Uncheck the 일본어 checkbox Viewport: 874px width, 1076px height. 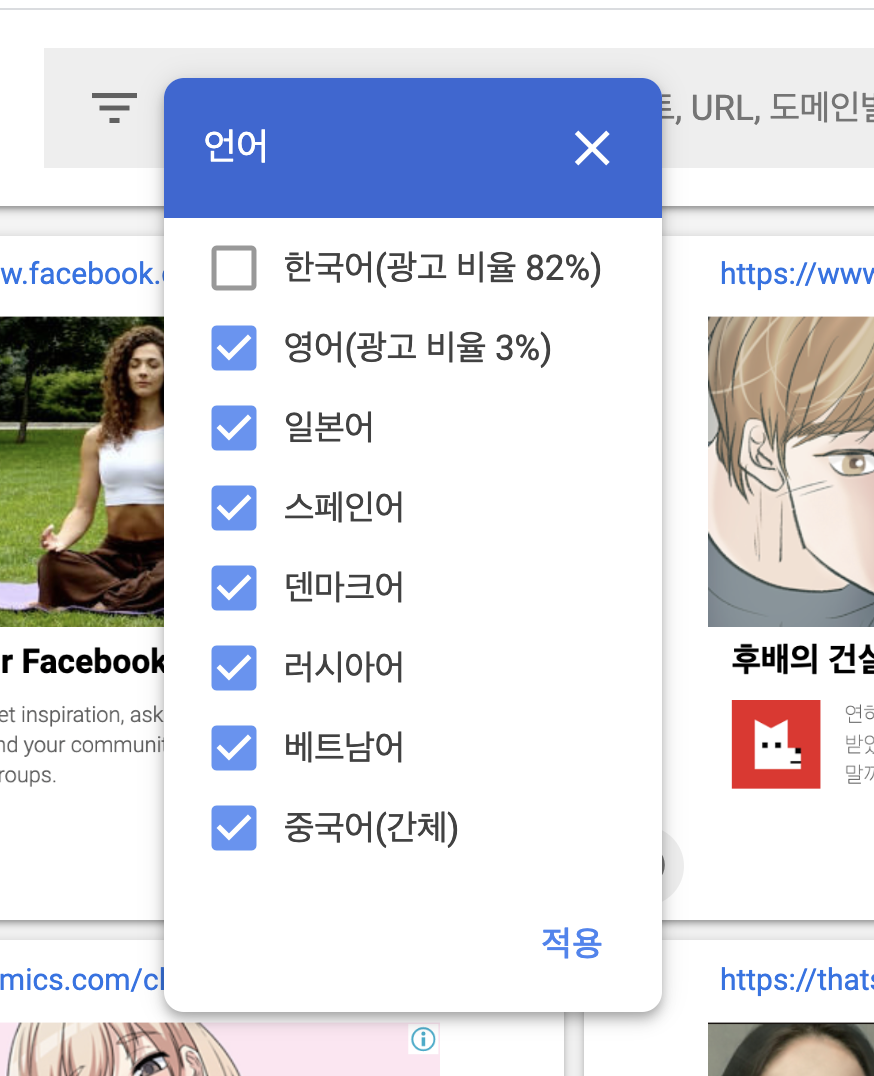234,428
